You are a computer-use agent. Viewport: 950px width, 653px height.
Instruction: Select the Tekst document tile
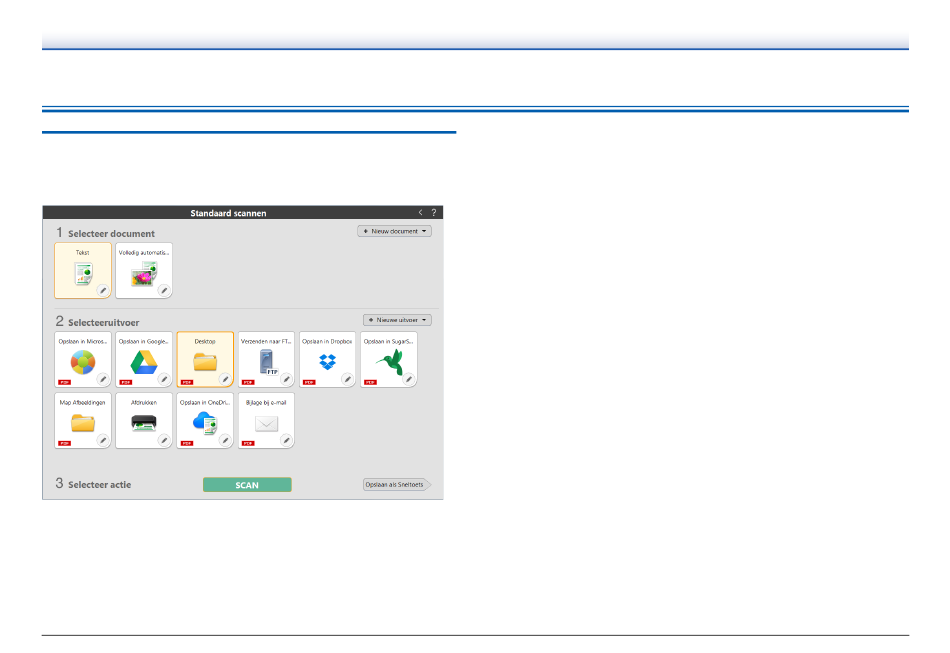click(x=83, y=270)
